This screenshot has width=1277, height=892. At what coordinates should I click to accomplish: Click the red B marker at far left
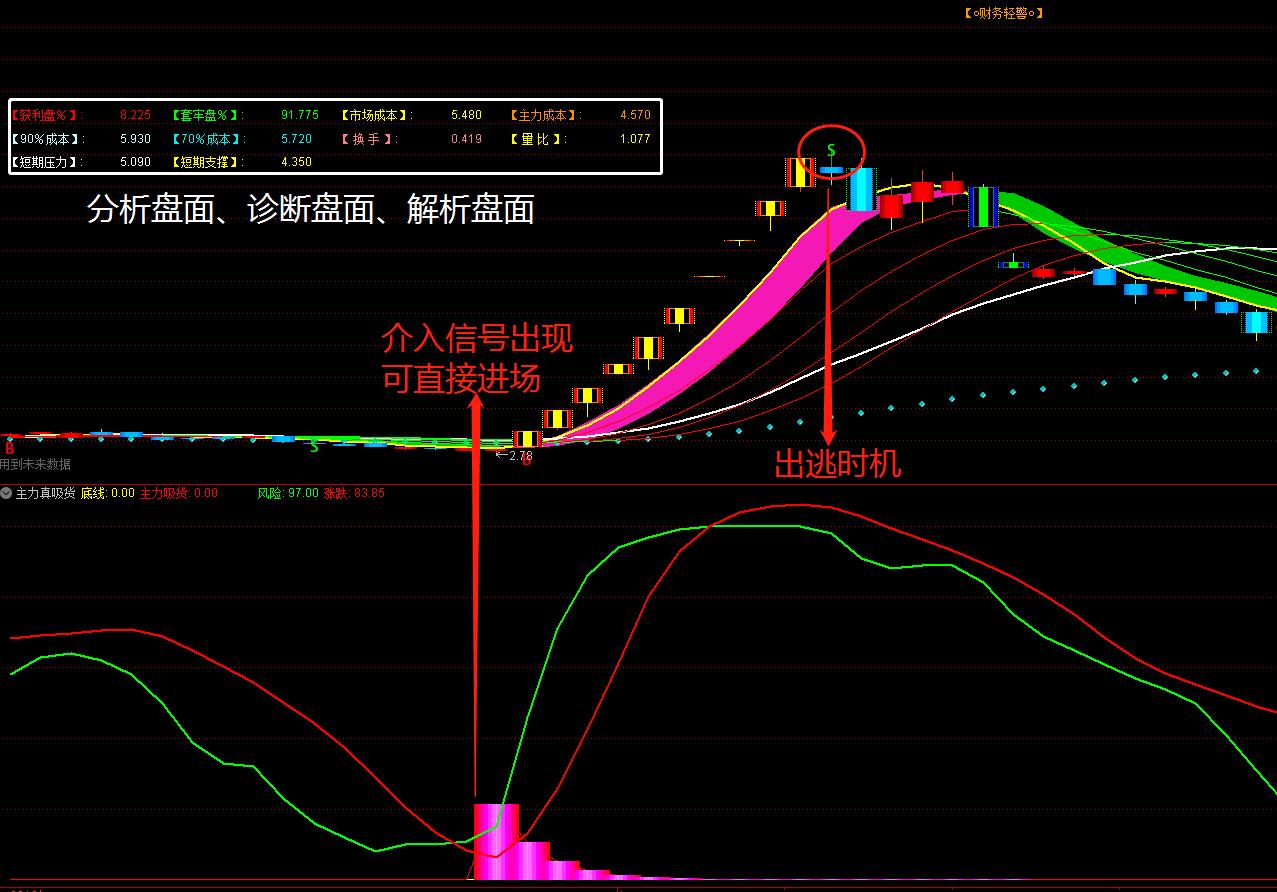(x=9, y=449)
